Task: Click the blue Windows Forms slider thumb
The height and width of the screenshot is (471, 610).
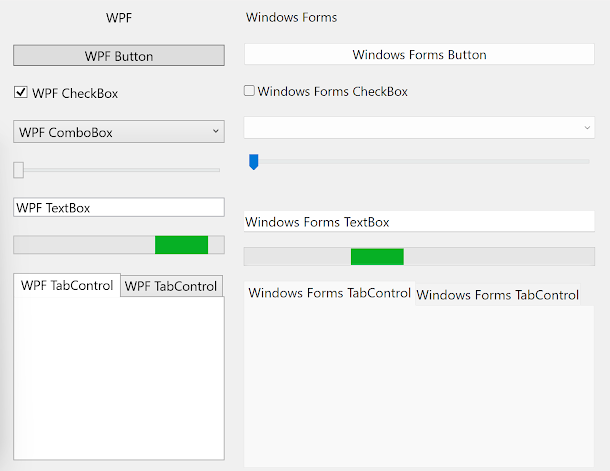Action: click(254, 162)
